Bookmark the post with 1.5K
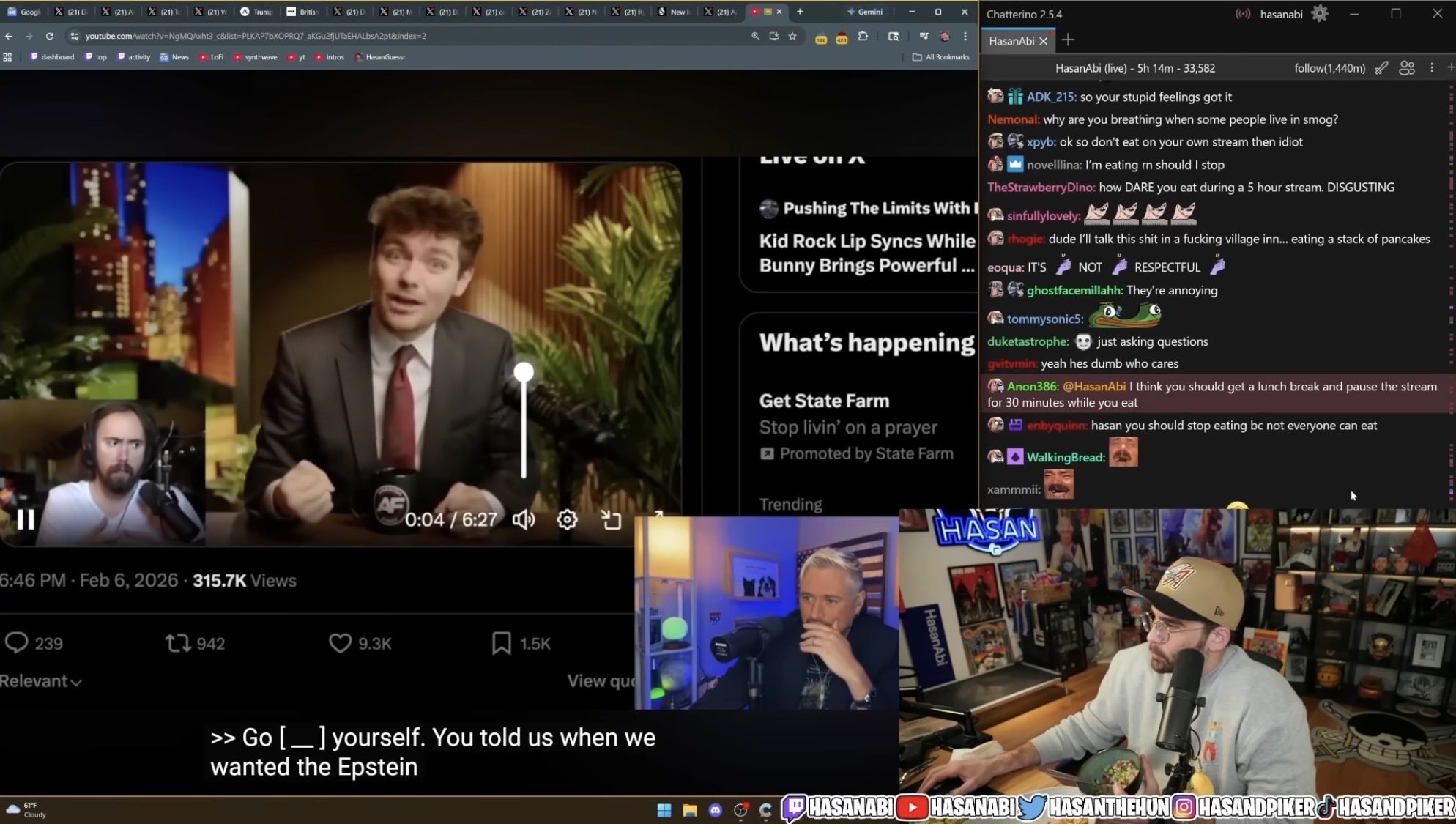This screenshot has width=1456, height=824. coord(502,643)
